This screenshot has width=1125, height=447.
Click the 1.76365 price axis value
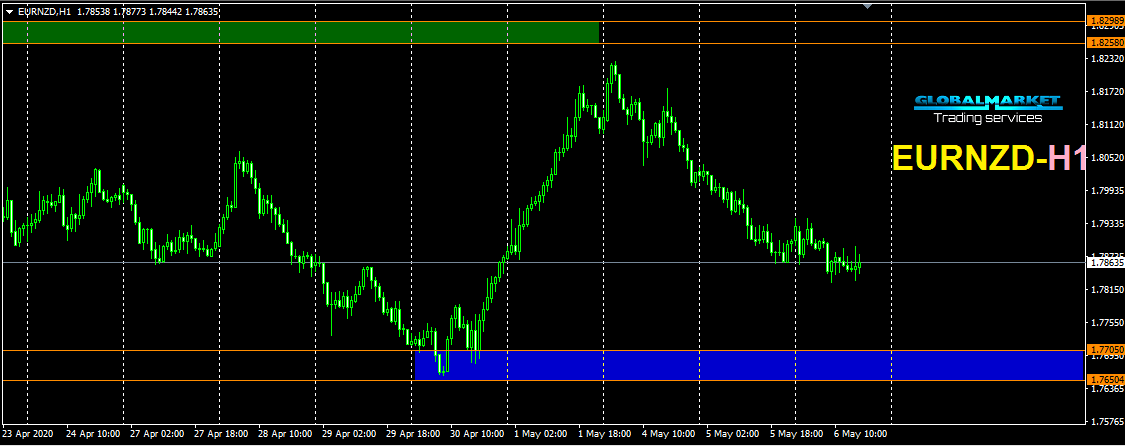coord(1106,389)
